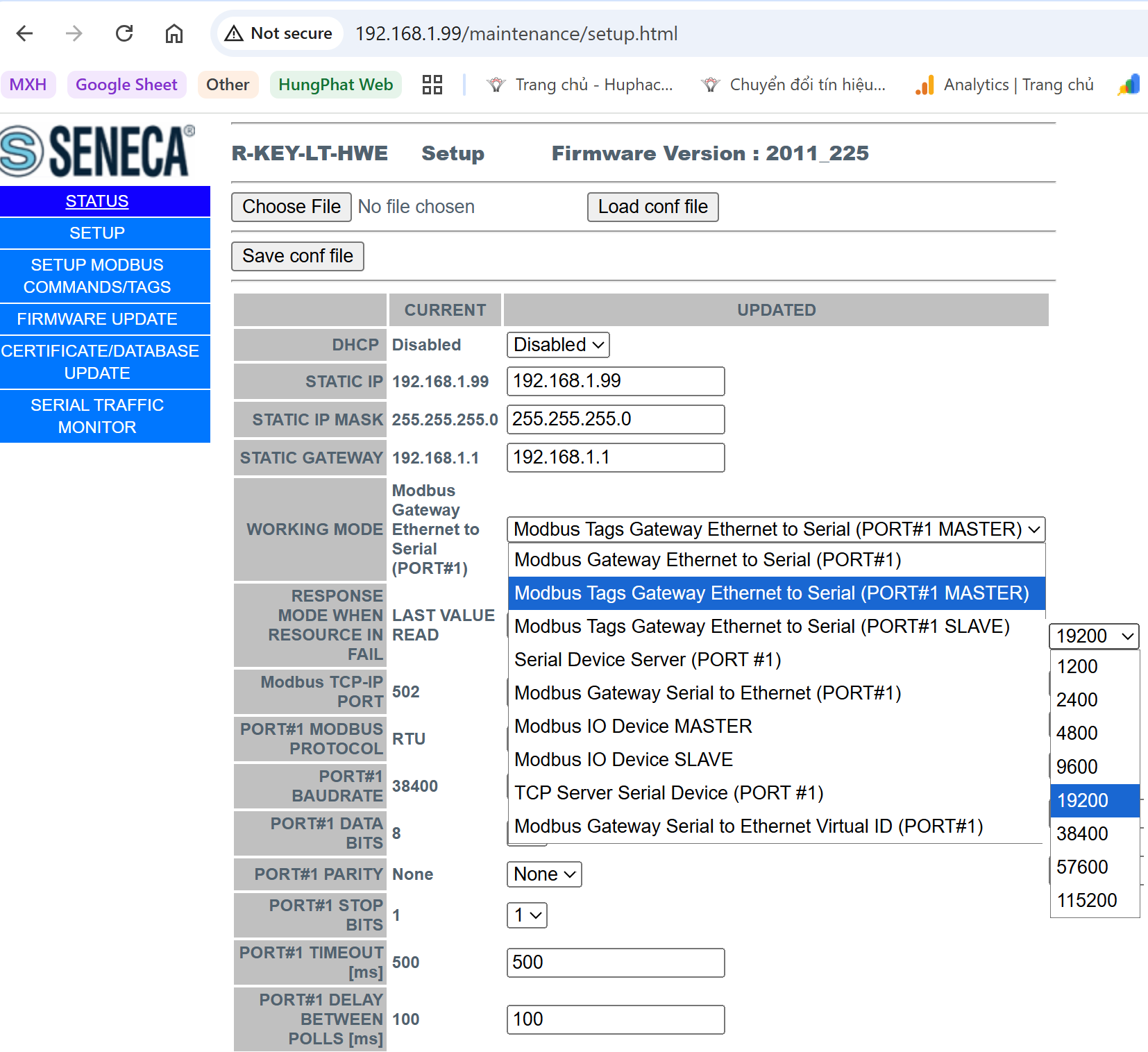Reload the page with the refresh icon
The width and height of the screenshot is (1148, 1052).
(124, 33)
